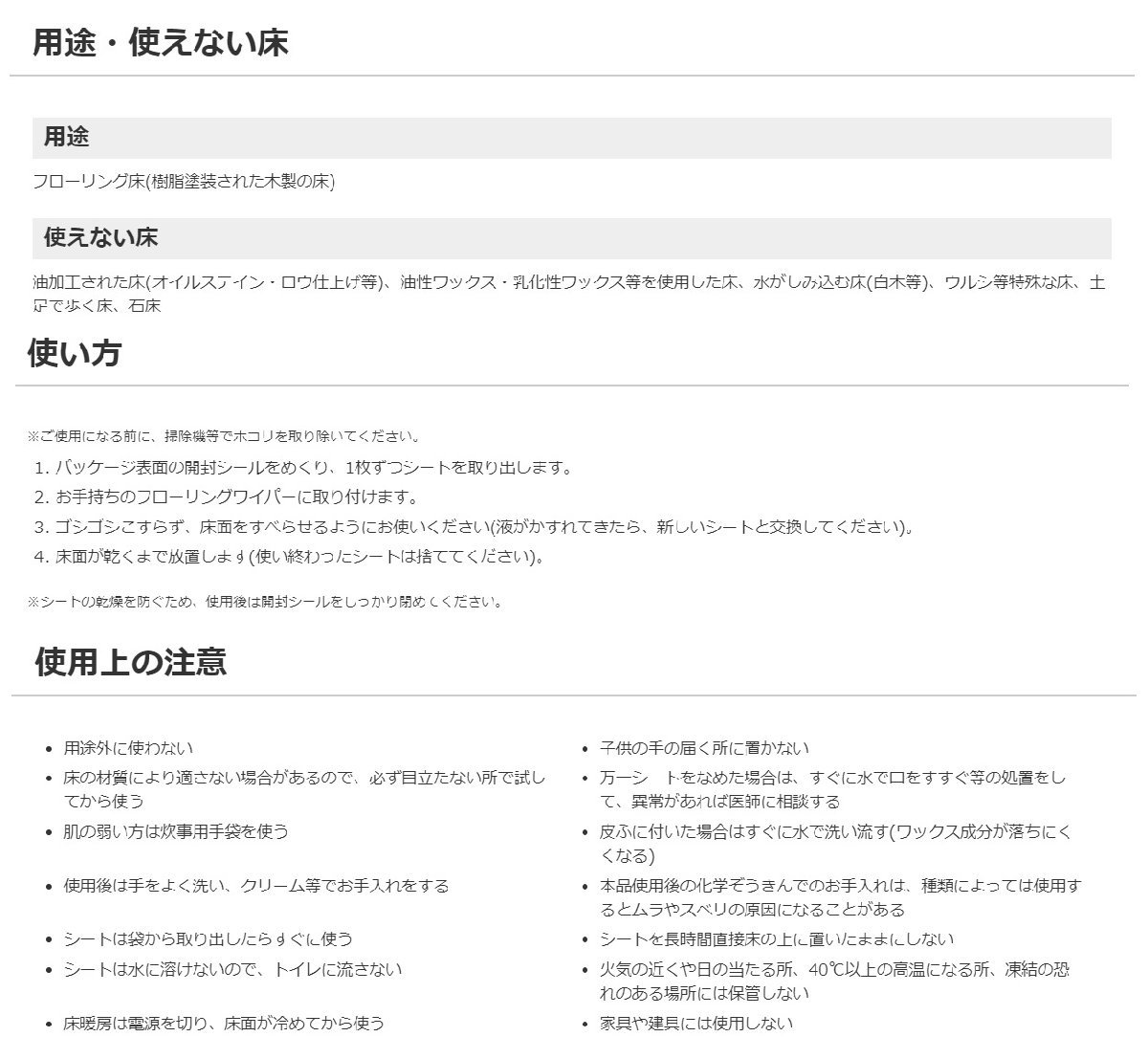1148x1059 pixels.
Task: Click the bullet starting 火気の近くや日の当たる所
Action: tap(834, 982)
